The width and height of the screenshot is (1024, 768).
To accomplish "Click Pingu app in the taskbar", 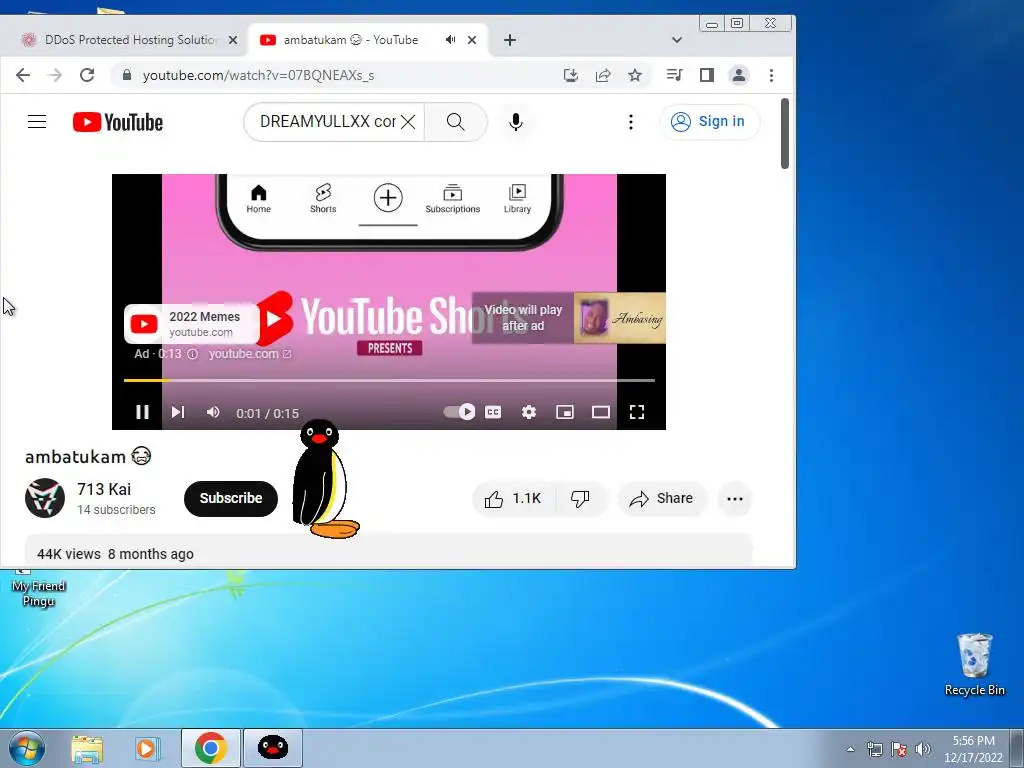I will (x=273, y=748).
